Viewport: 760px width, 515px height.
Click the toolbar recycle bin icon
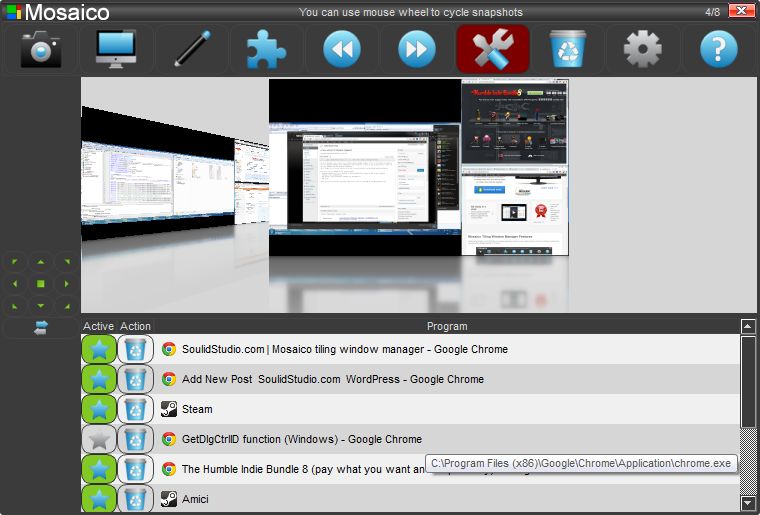[x=568, y=49]
